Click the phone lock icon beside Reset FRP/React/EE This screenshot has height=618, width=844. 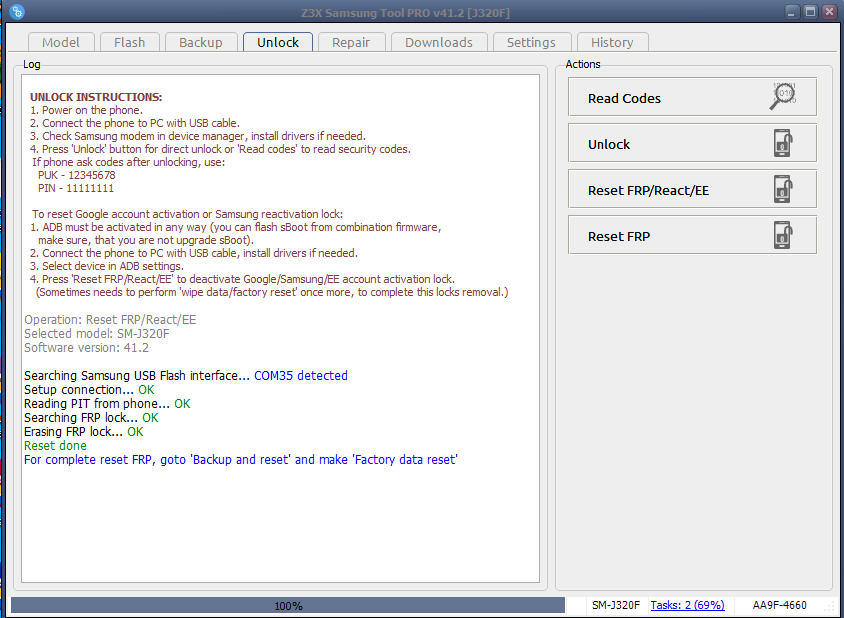(x=783, y=189)
